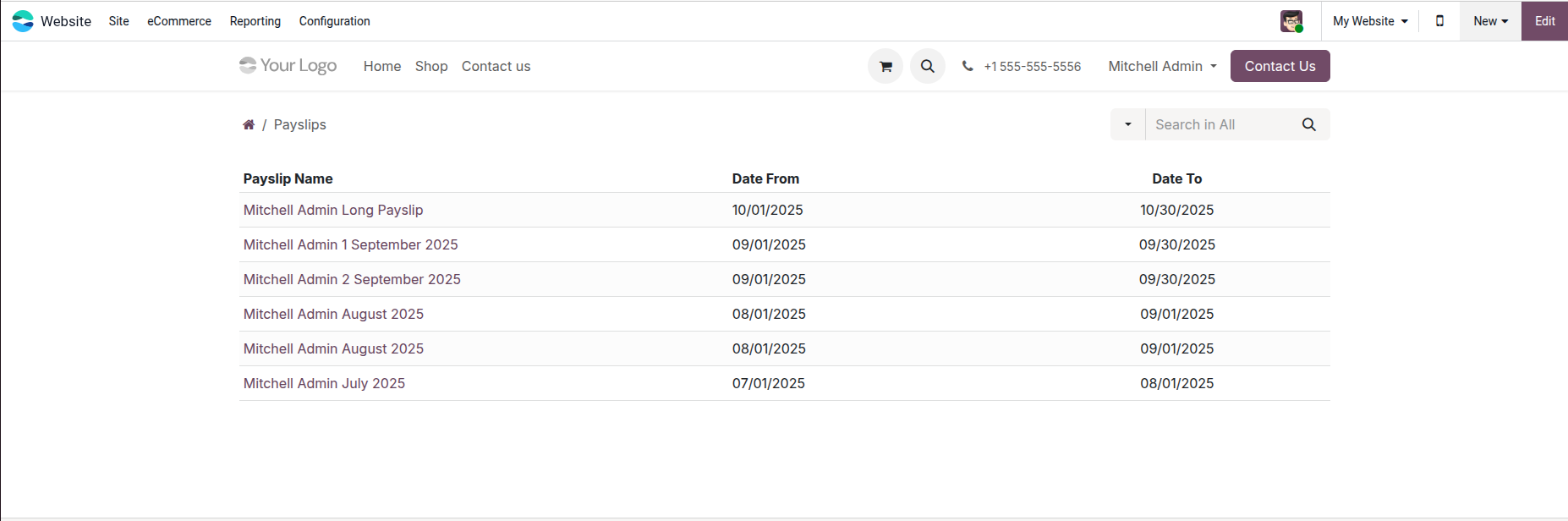
Task: Open Mitchell Admin July 2025 payslip
Action: coord(324,383)
